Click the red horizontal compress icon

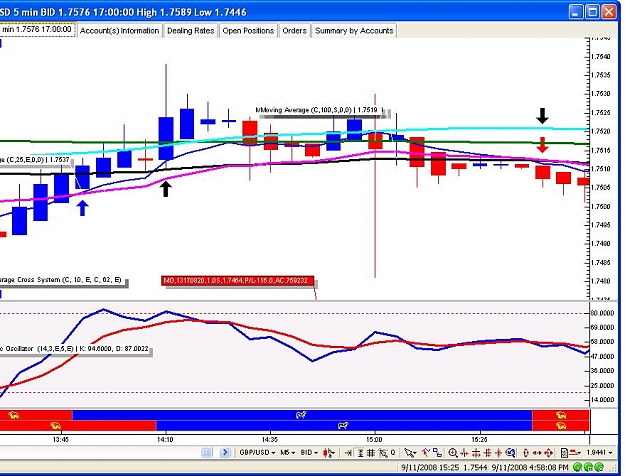pos(464,452)
